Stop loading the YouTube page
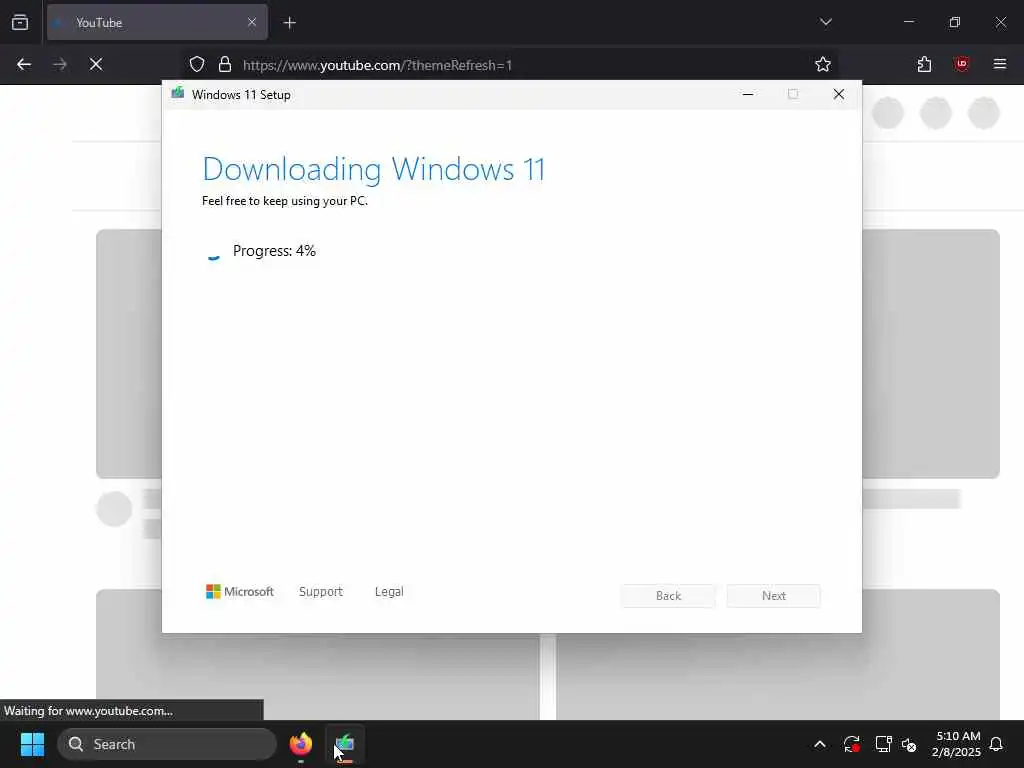 (96, 65)
